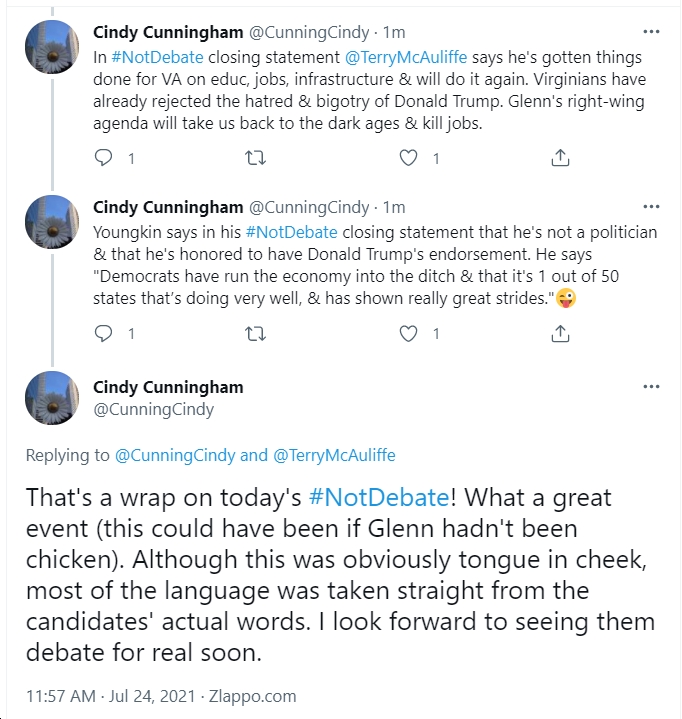Open more options on the final wrap-up tweet
682x719 pixels.
pos(651,387)
